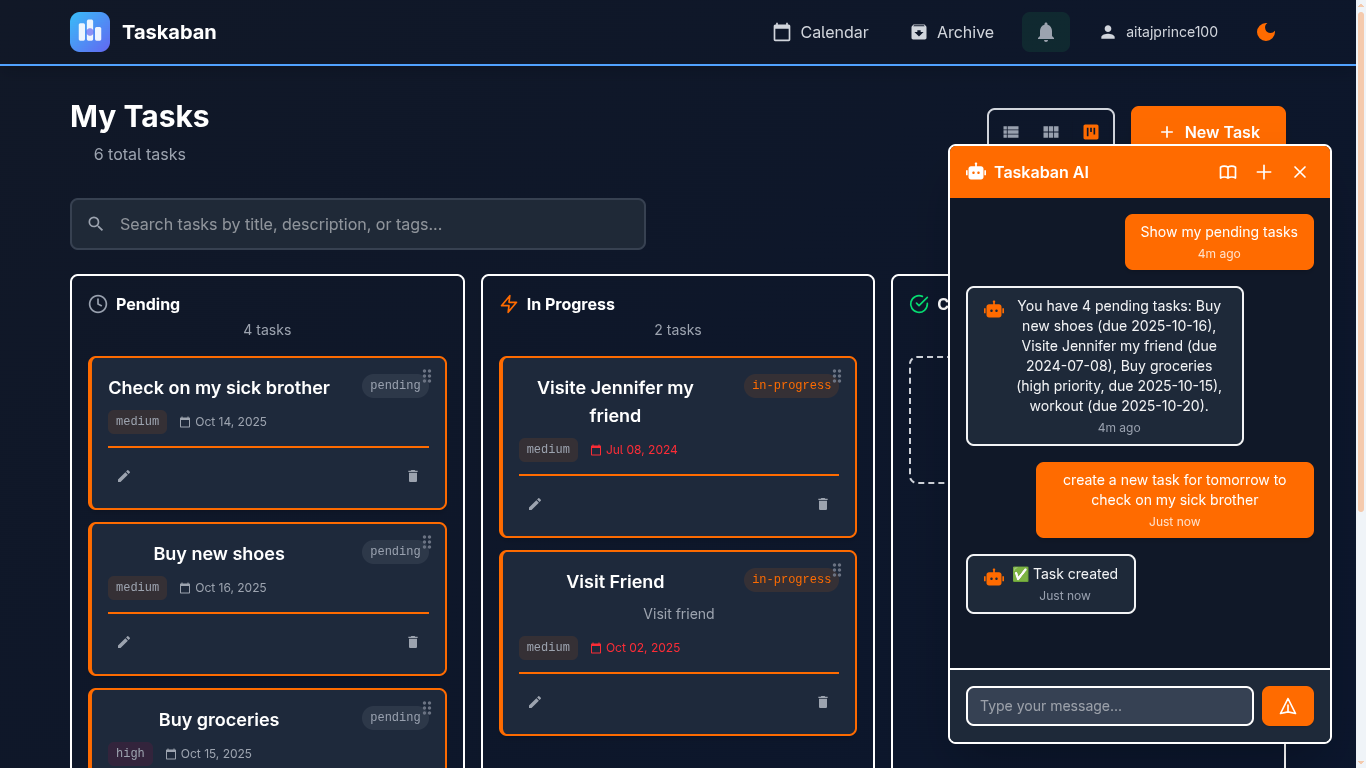1366x768 pixels.
Task: Click the drag handle on Visit Friend card
Action: 837,570
